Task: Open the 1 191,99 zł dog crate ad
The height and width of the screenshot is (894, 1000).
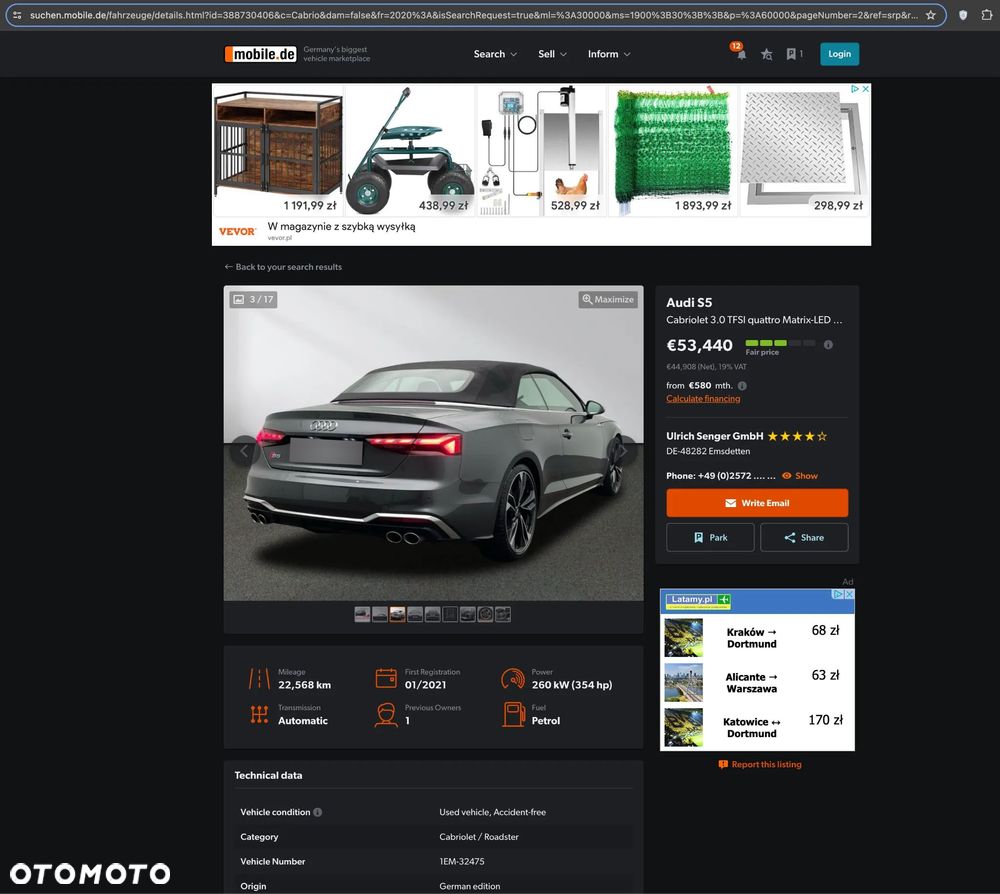Action: [x=278, y=150]
